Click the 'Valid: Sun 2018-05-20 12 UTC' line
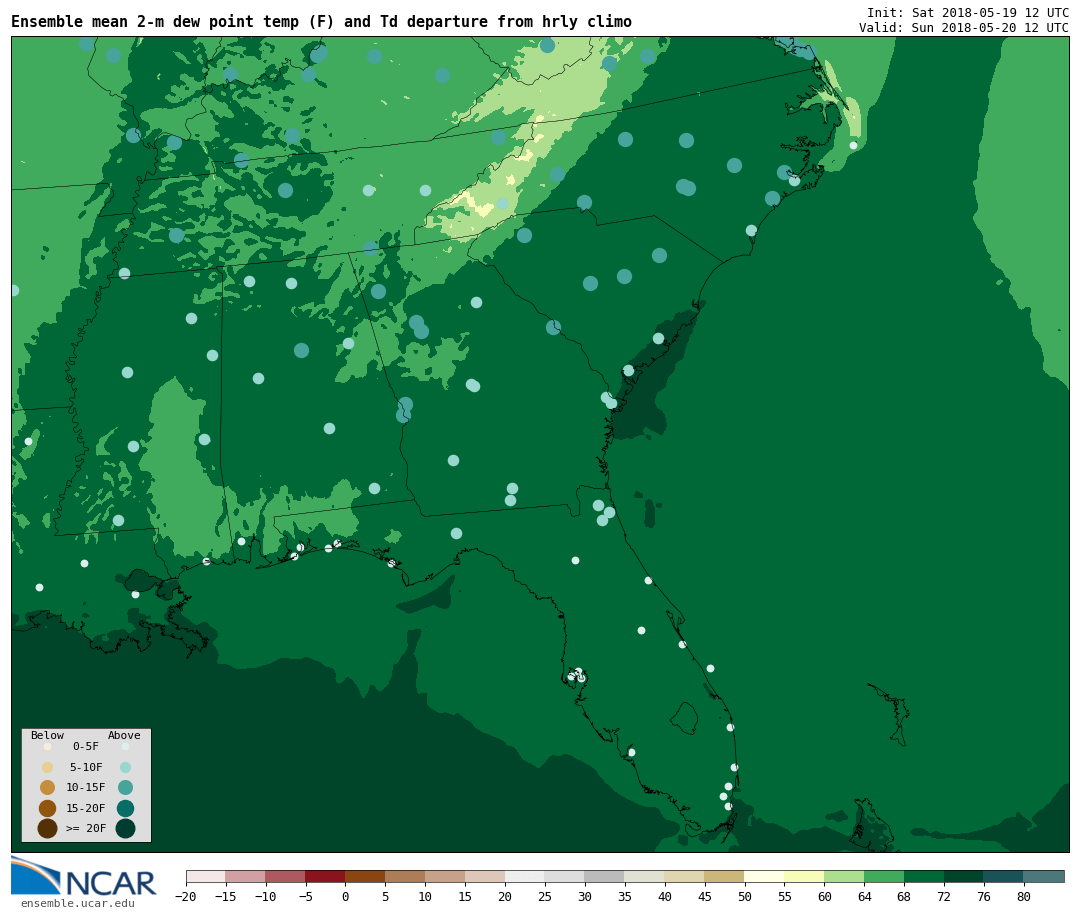The width and height of the screenshot is (1080, 915). [x=964, y=28]
